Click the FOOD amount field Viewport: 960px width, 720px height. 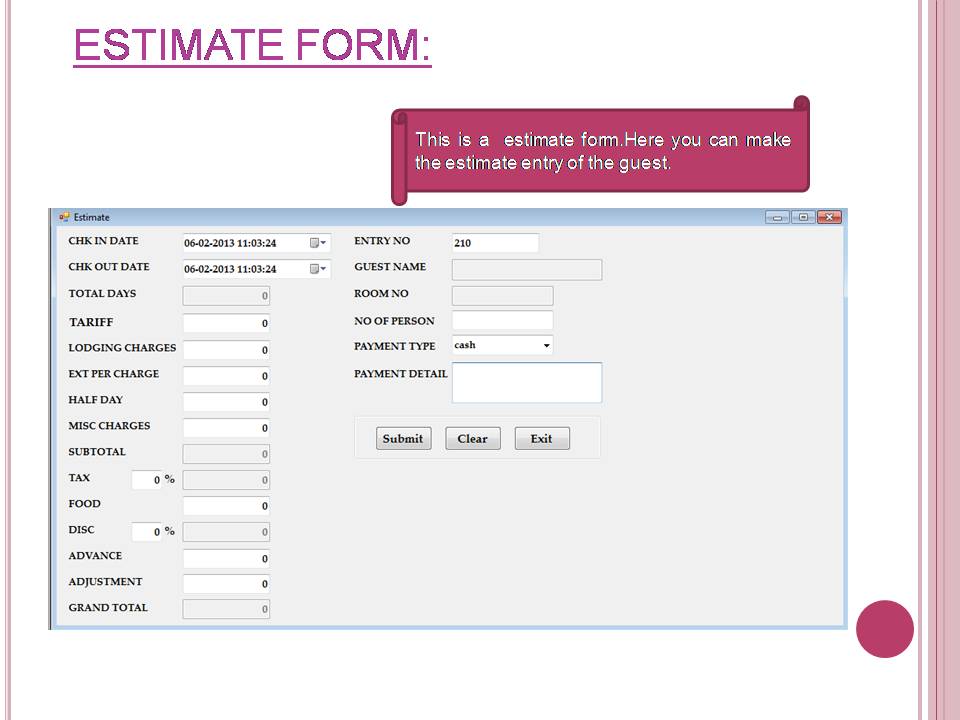[x=226, y=506]
